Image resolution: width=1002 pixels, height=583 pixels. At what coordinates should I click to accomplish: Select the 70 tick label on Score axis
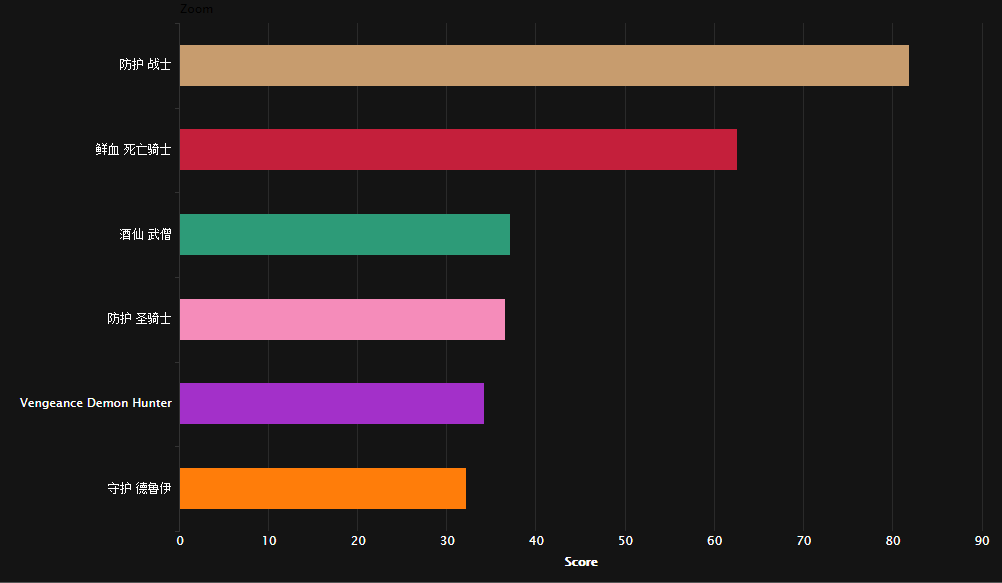(804, 541)
